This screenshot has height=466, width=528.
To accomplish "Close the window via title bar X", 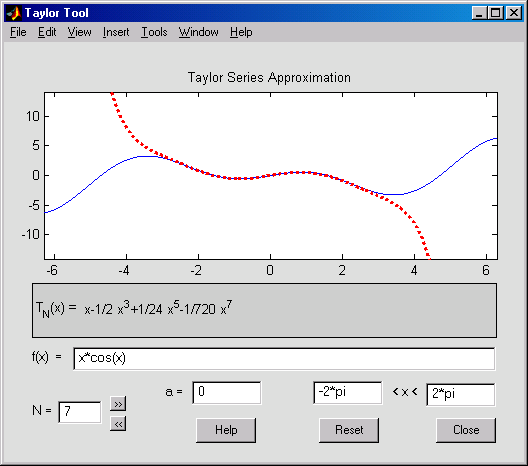I will point(514,13).
